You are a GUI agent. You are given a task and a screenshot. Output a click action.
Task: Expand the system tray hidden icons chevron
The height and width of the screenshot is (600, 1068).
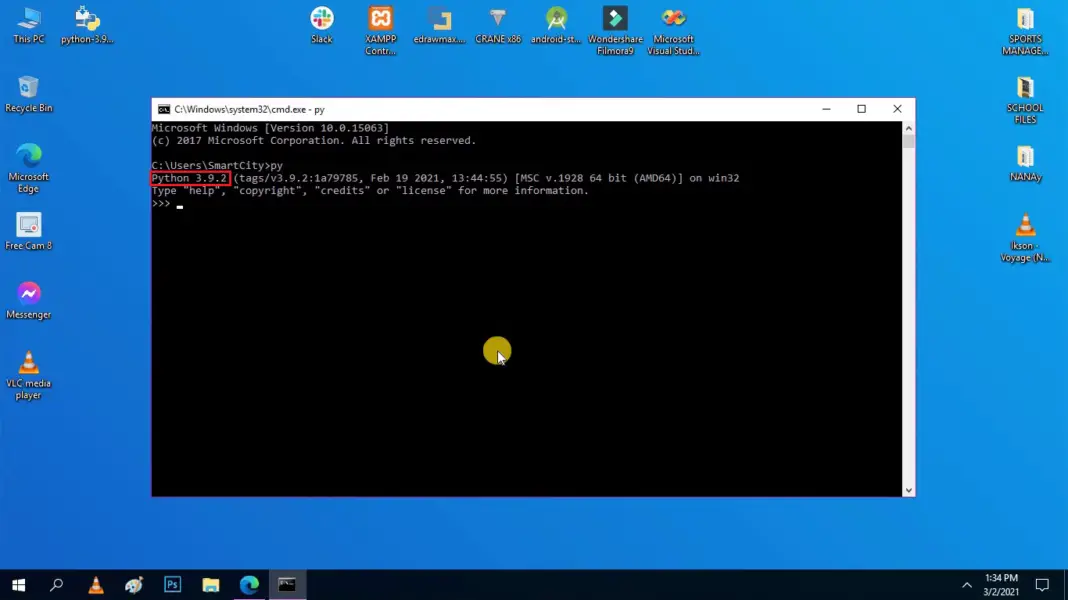(x=966, y=584)
